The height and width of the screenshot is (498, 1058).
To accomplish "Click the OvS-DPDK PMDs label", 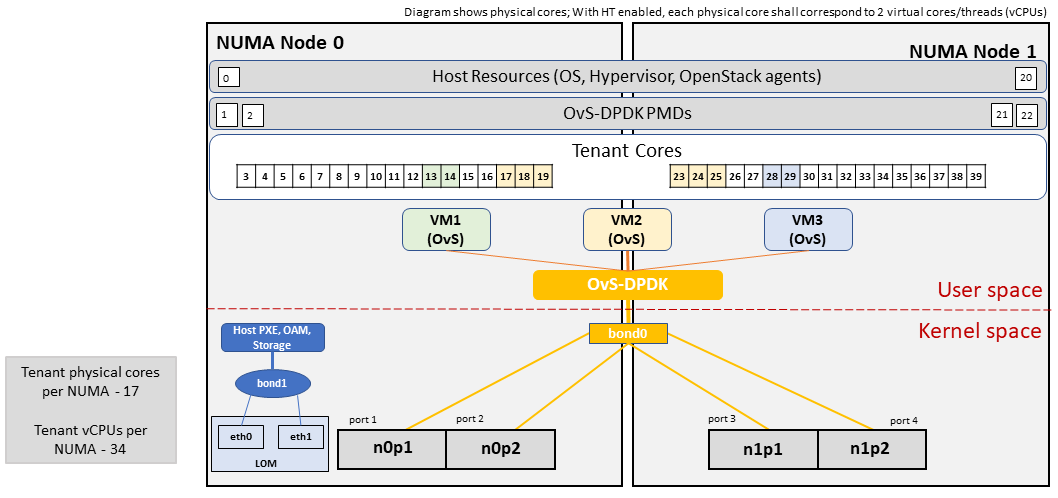I will coord(626,114).
